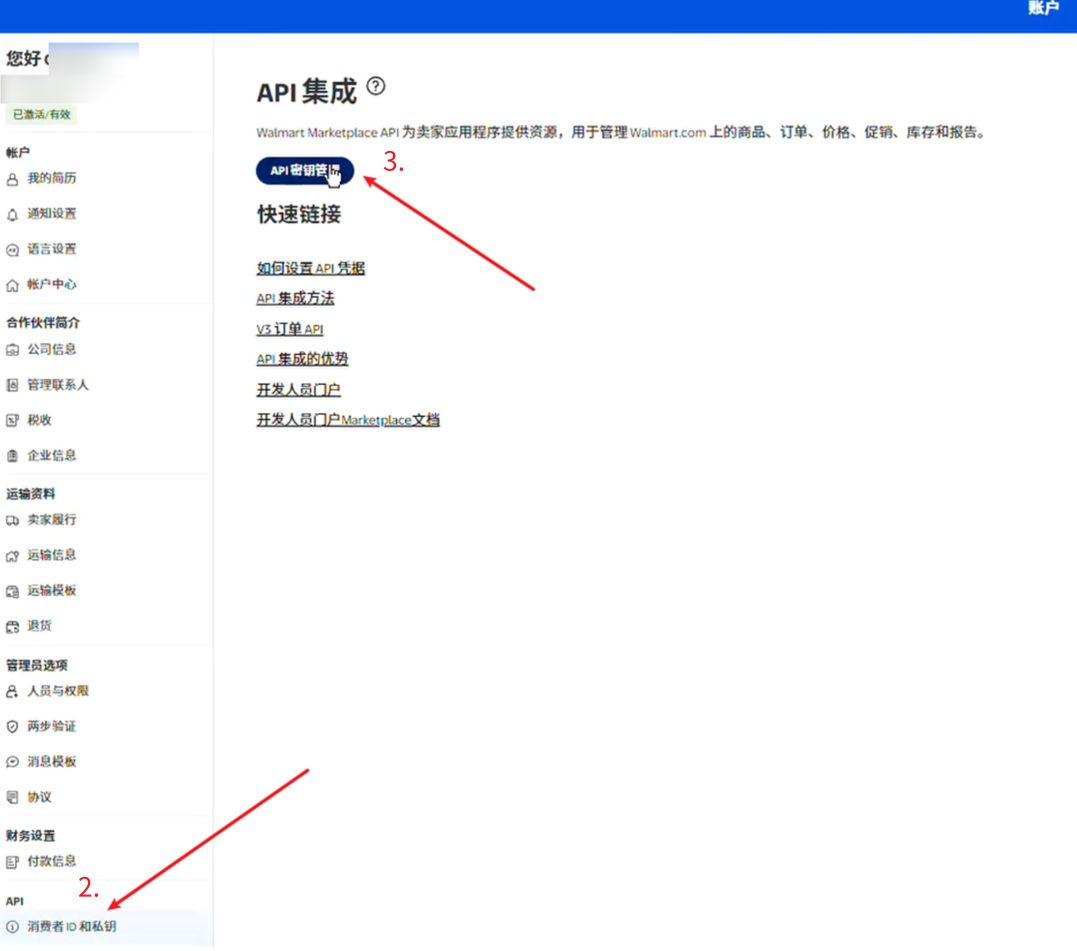Open 付款信息 under 财务设置
This screenshot has width=1077, height=951.
pos(52,861)
